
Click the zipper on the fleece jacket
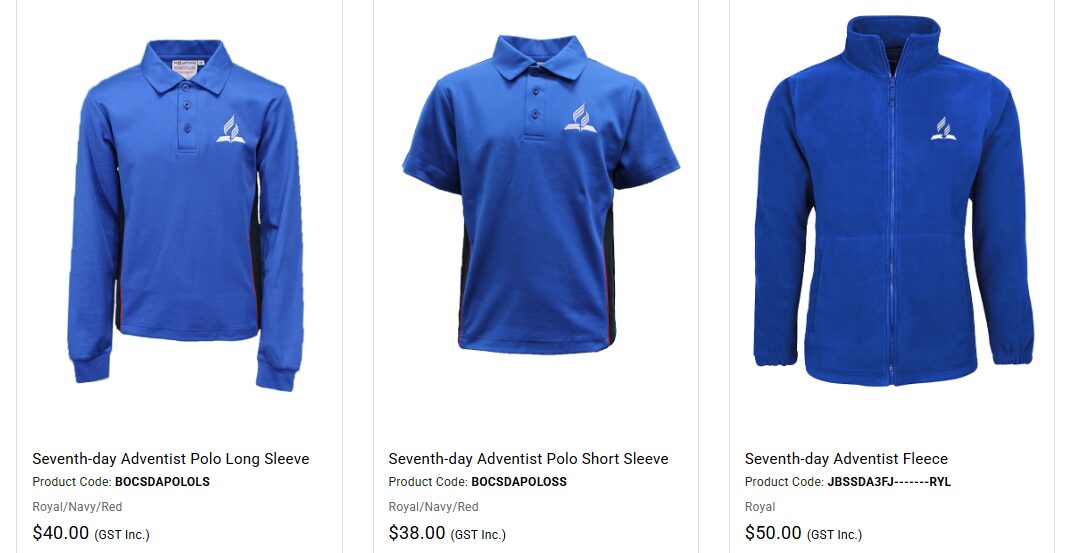892,218
